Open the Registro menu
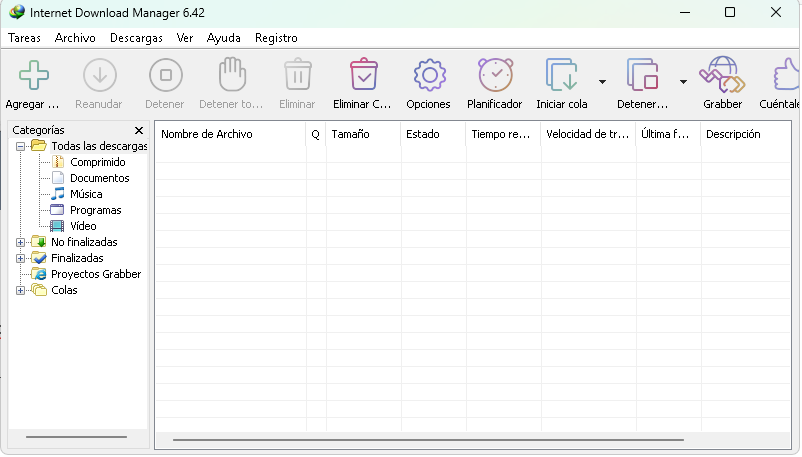The image size is (802, 457). click(276, 38)
